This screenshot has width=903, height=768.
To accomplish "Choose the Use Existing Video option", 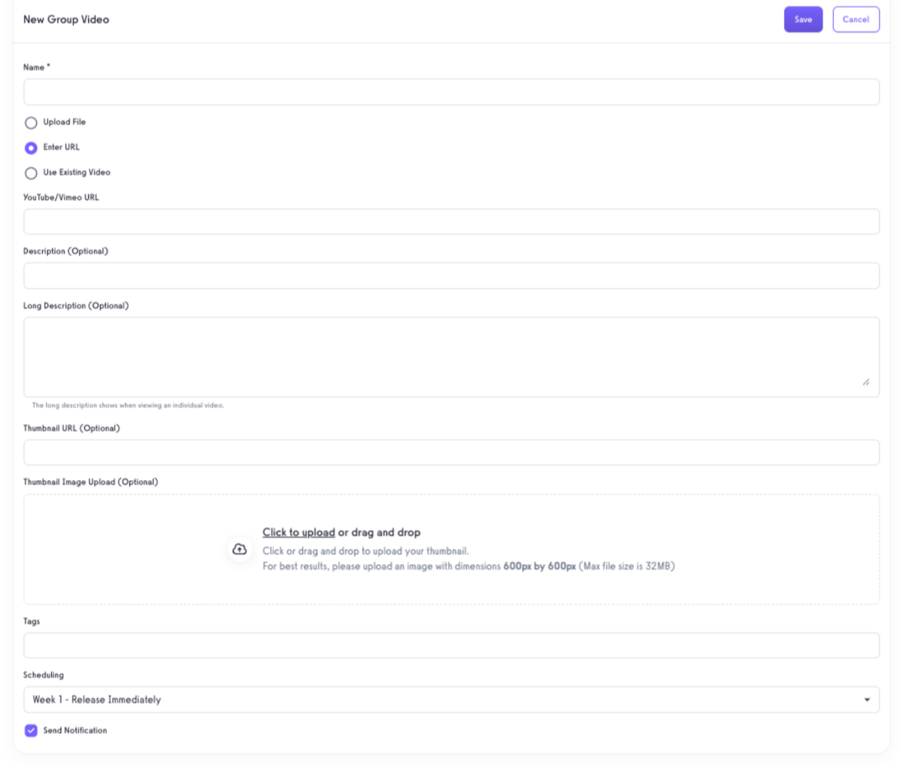I will (x=30, y=172).
